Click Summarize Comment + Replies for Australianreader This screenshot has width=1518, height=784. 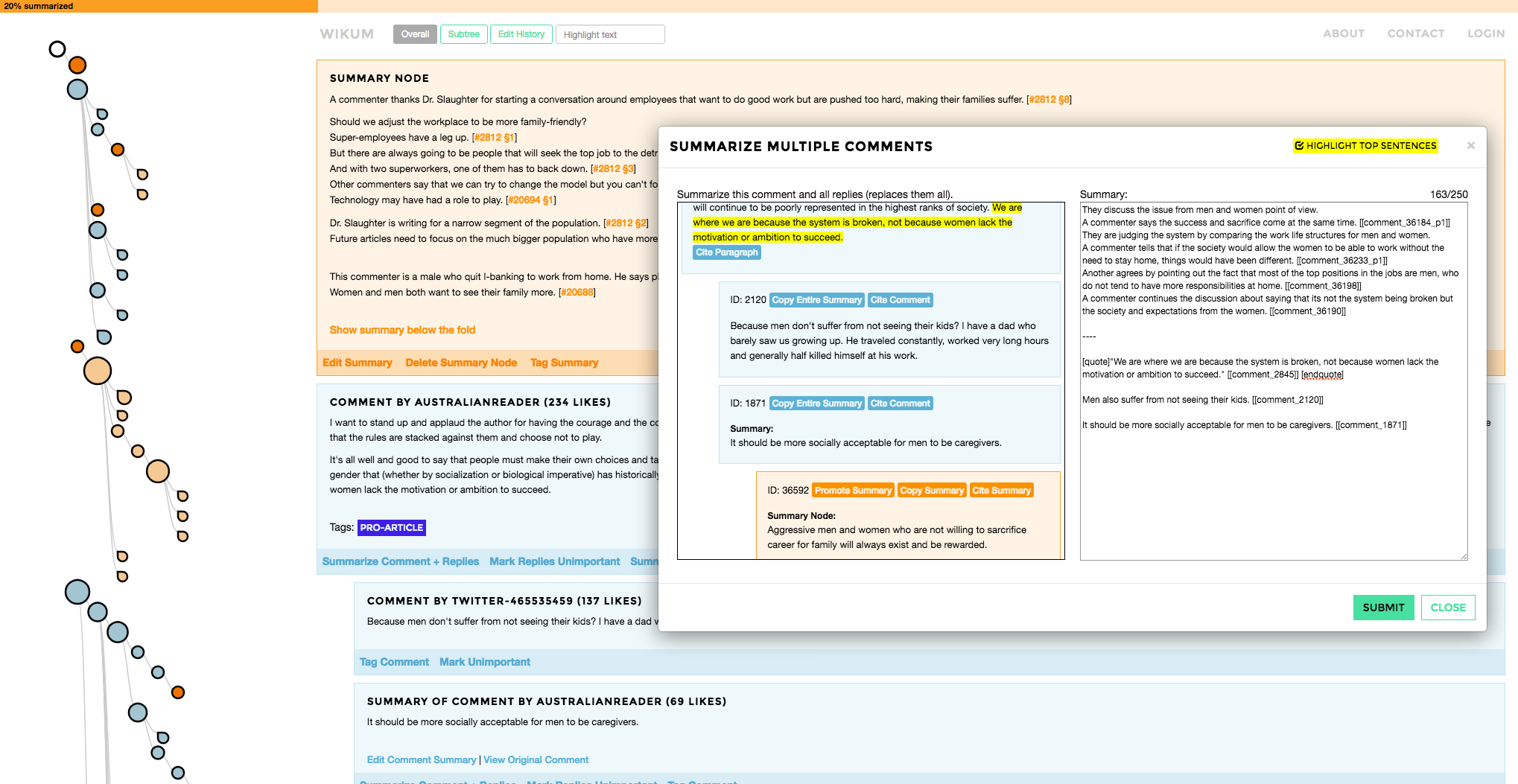coord(400,561)
